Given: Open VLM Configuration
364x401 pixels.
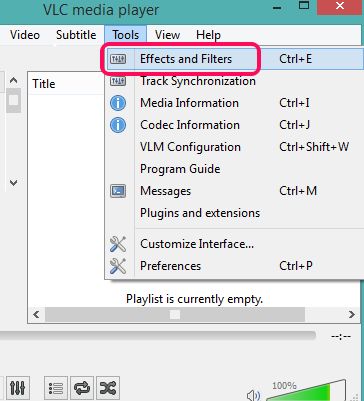Looking at the screenshot, I should coord(235,147).
